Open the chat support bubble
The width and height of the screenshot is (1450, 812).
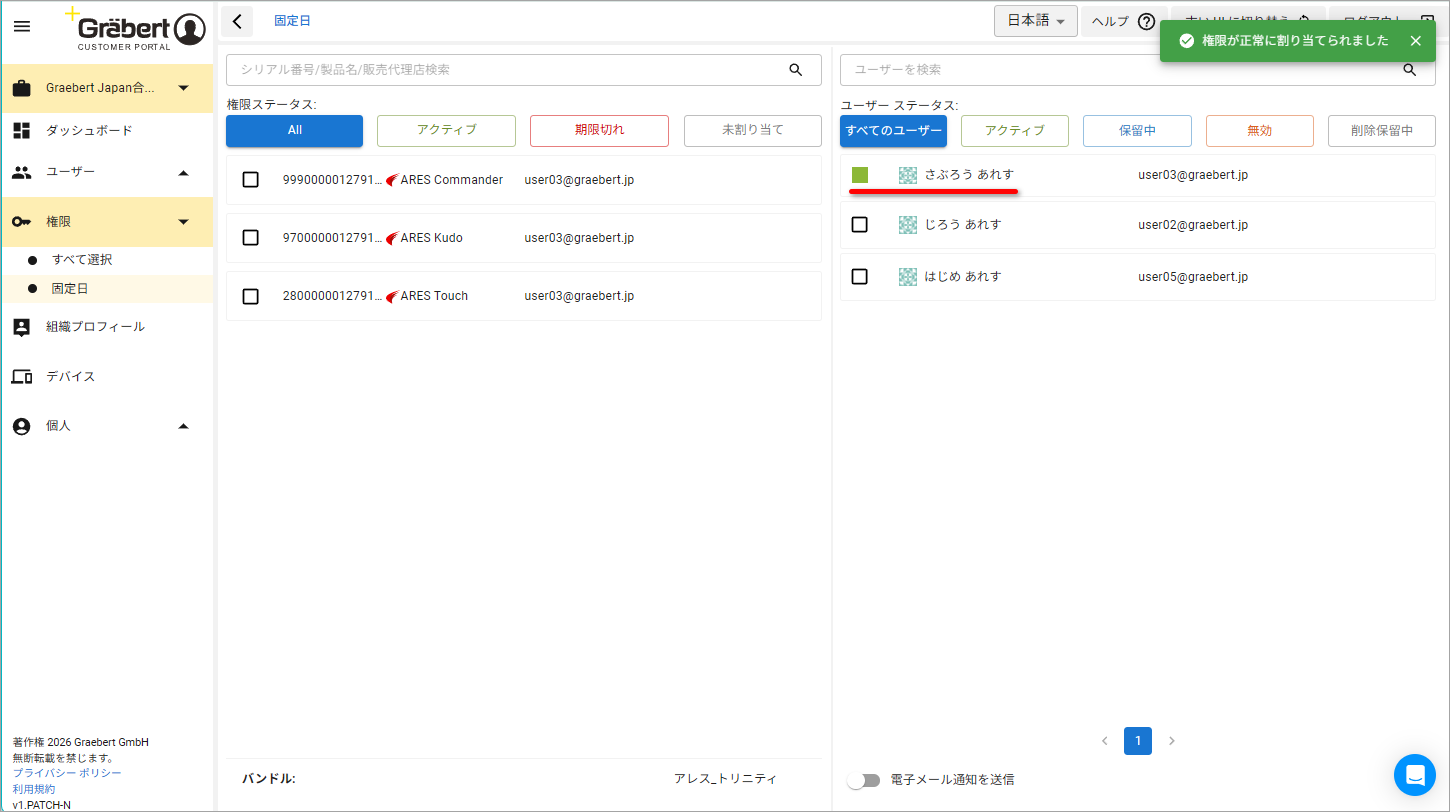[x=1415, y=775]
